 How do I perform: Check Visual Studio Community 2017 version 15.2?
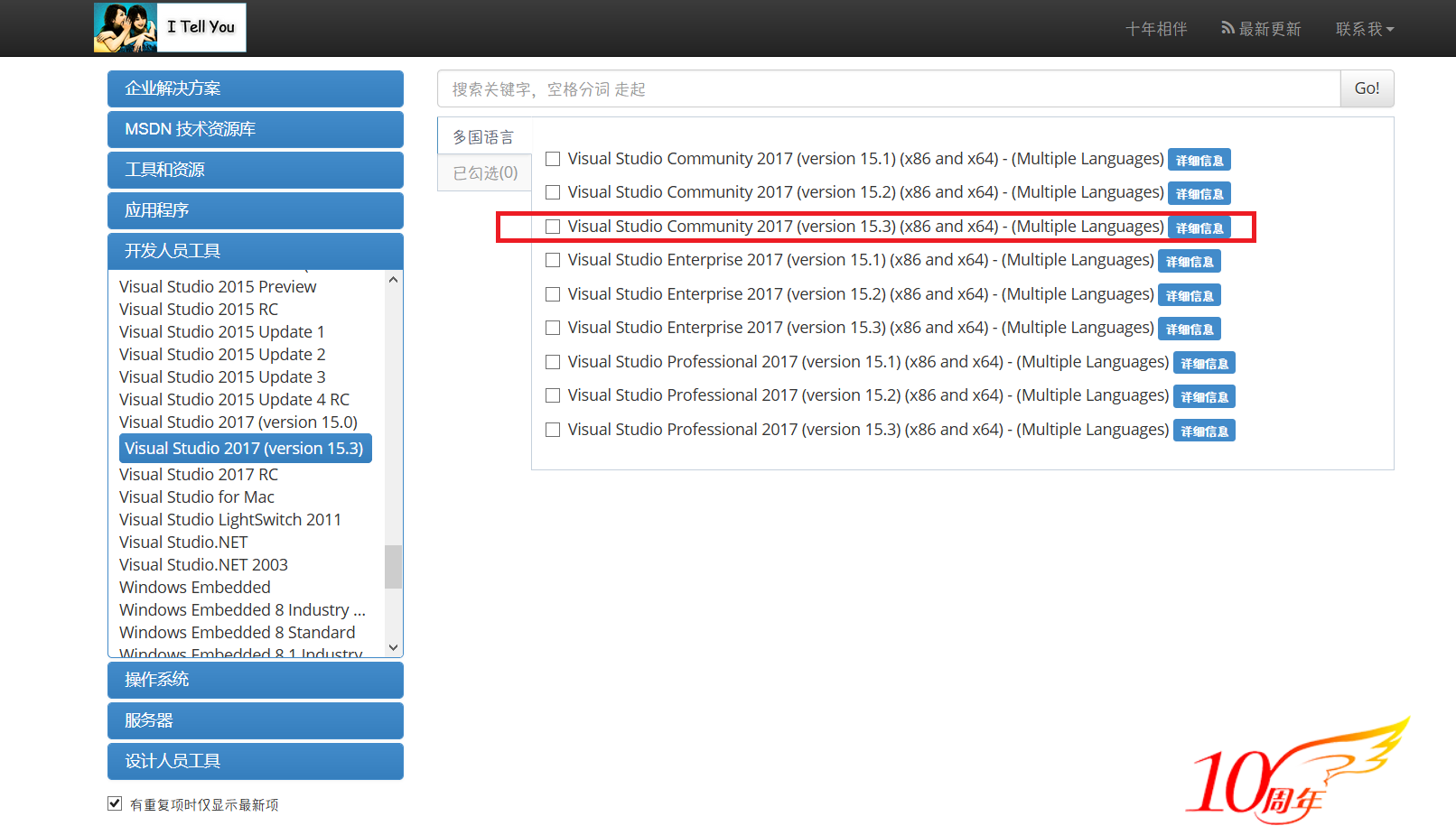[x=553, y=192]
